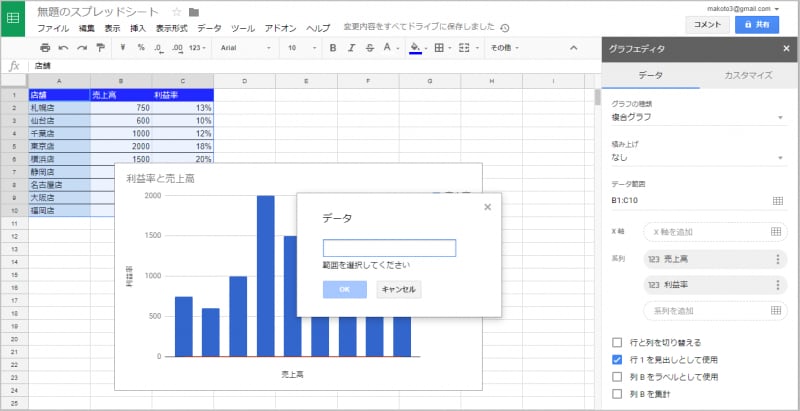Click the blue 共有 button
This screenshot has width=800, height=411.
757,24
